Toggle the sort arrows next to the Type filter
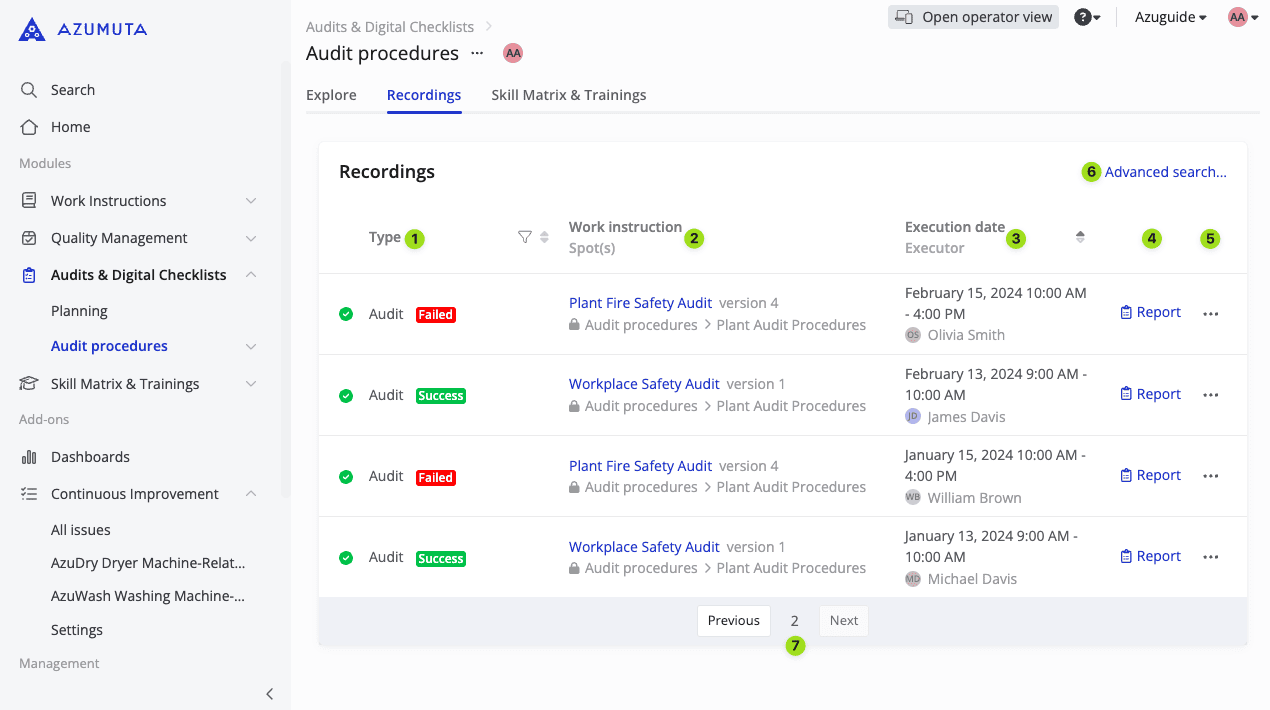This screenshot has height=710, width=1270. [x=544, y=237]
